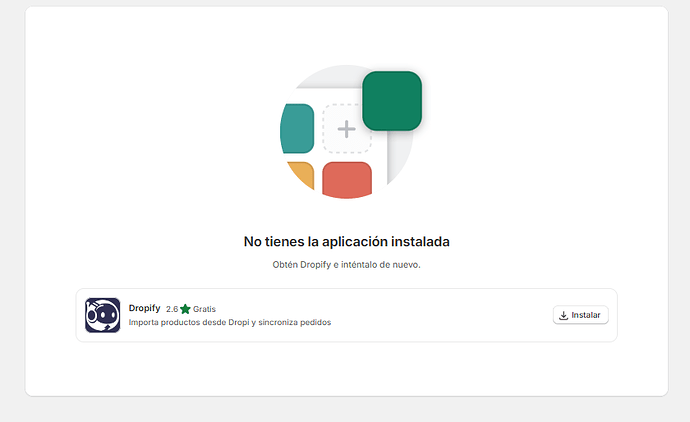
Task: Click 'Importa productos desde Dropi' description
Action: (230, 322)
